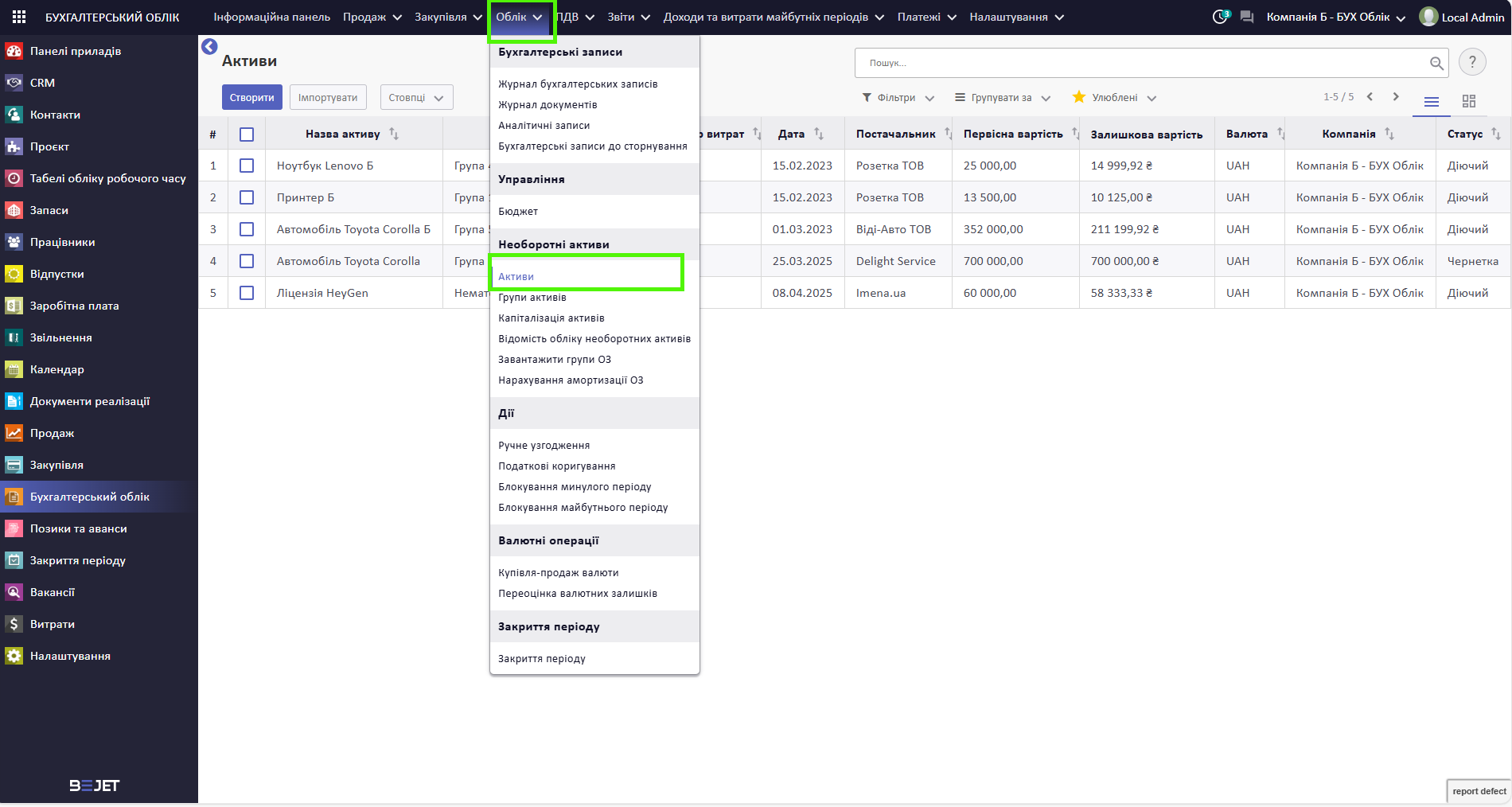Image resolution: width=1512 pixels, height=807 pixels.
Task: Check the Ноутбук Lenovo Б row checkbox
Action: click(247, 166)
